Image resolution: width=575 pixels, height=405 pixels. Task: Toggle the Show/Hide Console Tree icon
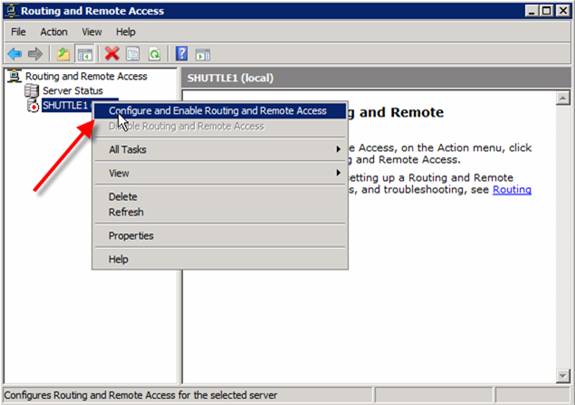point(85,54)
